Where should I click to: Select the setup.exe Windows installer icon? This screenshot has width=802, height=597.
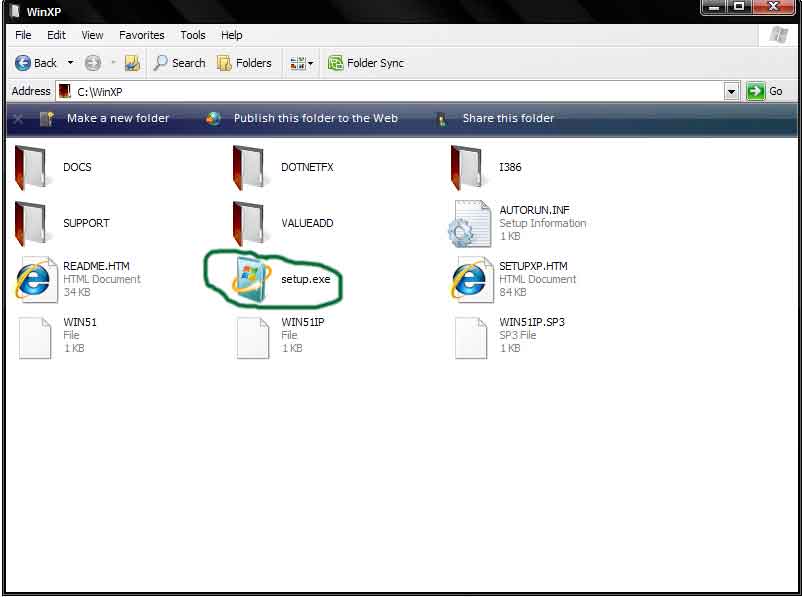[x=252, y=280]
